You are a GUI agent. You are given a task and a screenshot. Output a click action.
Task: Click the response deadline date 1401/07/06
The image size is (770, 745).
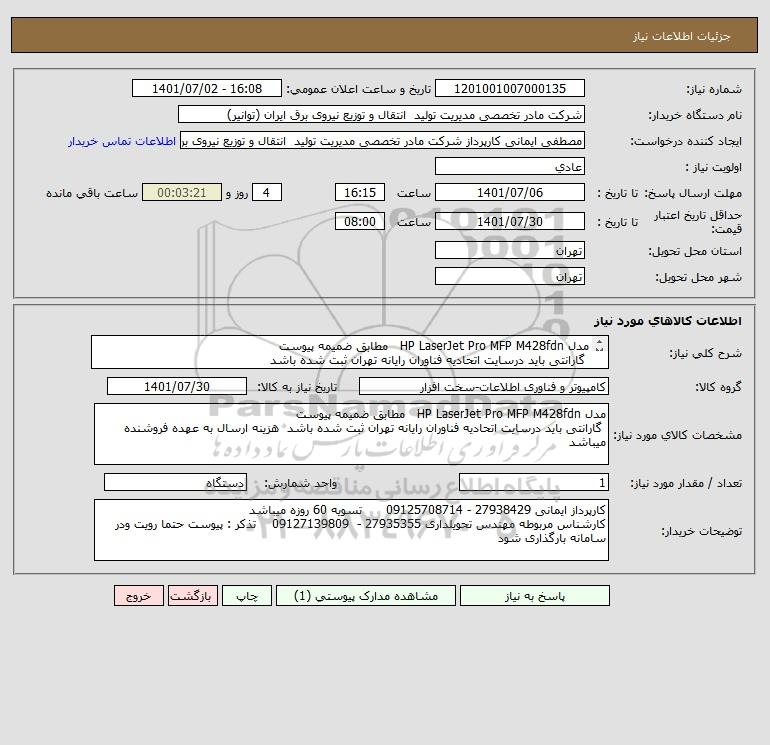[x=510, y=193]
